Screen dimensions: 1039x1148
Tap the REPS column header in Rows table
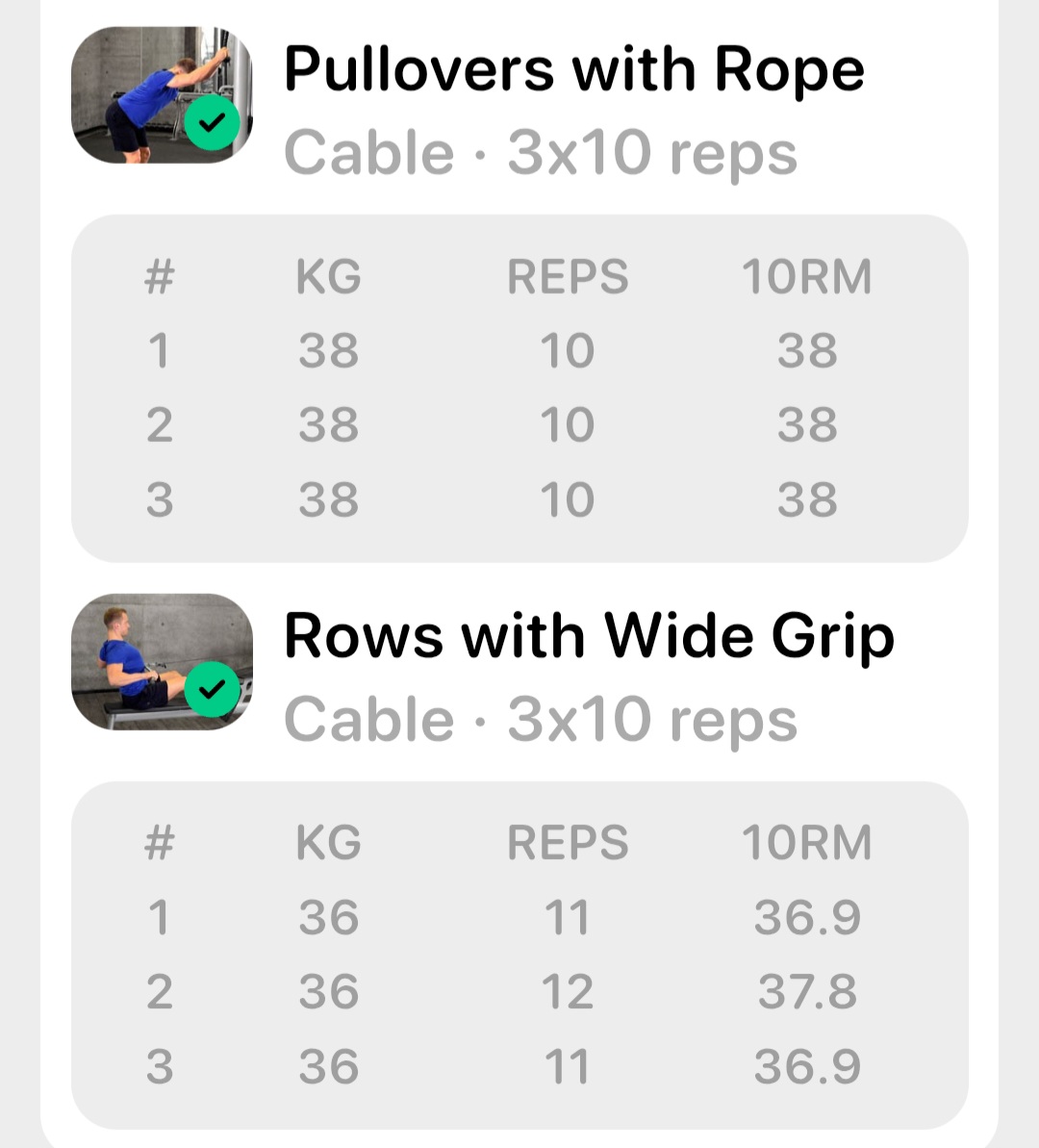(567, 843)
